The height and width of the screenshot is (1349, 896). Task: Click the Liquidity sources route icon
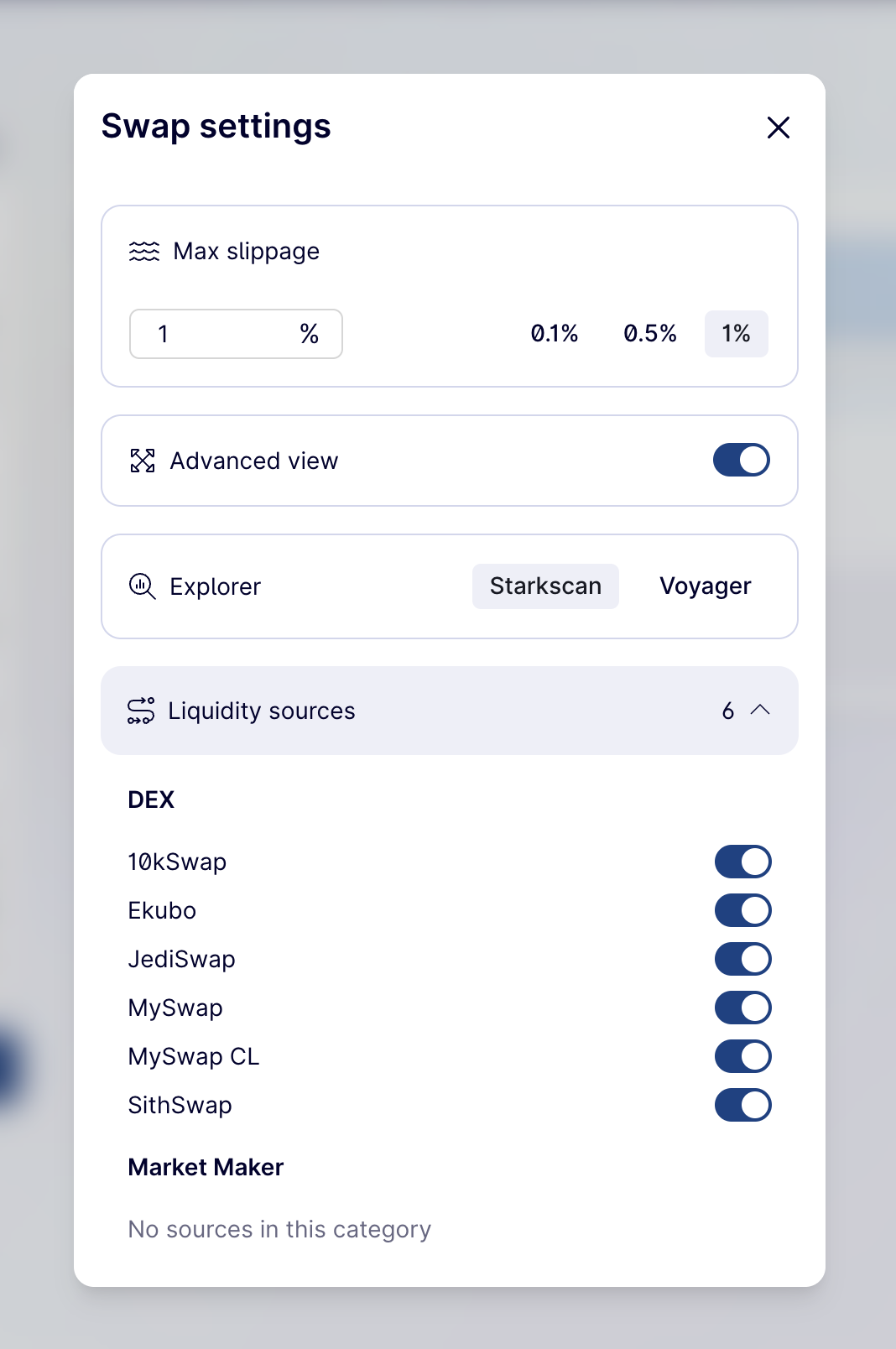pyautogui.click(x=141, y=711)
